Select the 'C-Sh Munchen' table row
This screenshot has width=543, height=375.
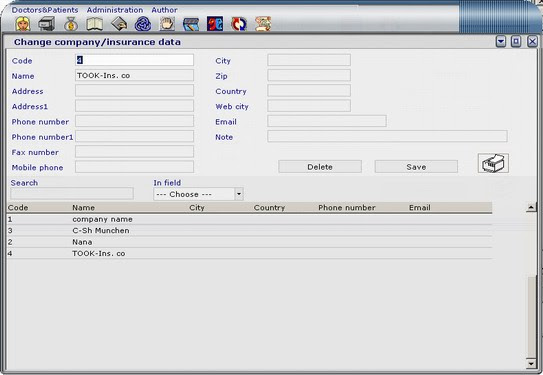[x=249, y=231]
